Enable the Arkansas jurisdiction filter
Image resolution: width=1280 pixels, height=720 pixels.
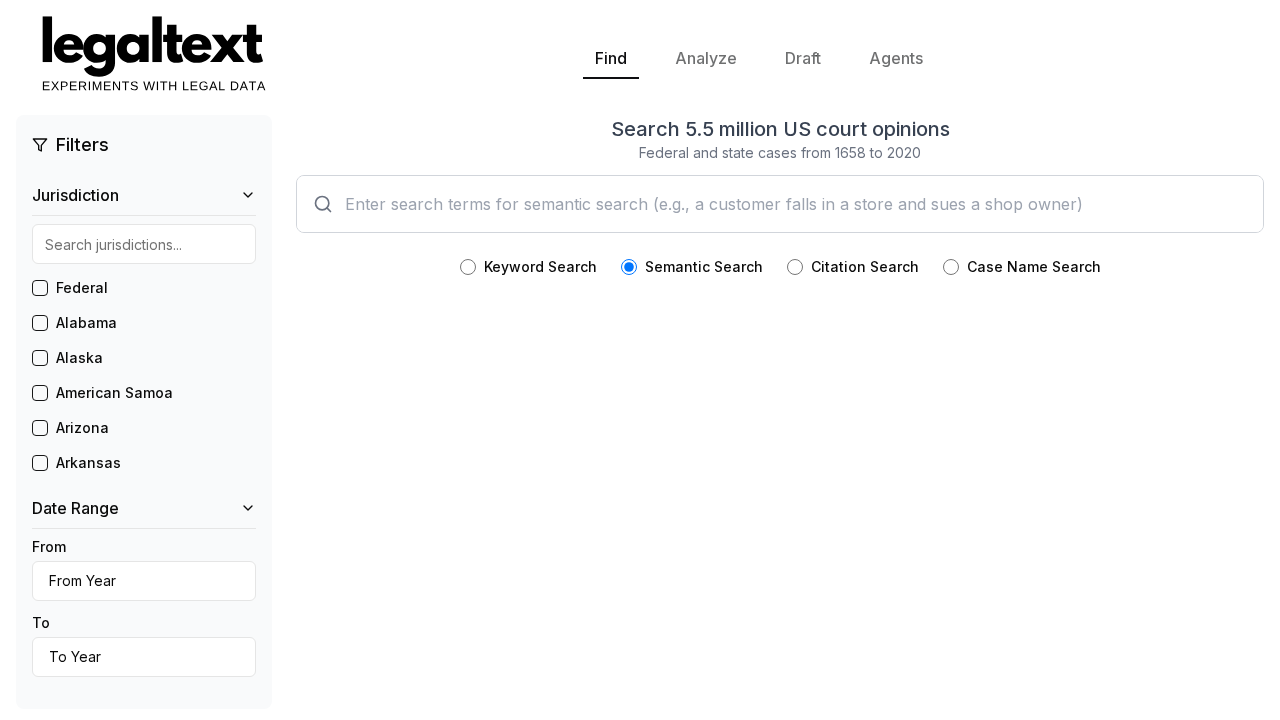coord(40,463)
